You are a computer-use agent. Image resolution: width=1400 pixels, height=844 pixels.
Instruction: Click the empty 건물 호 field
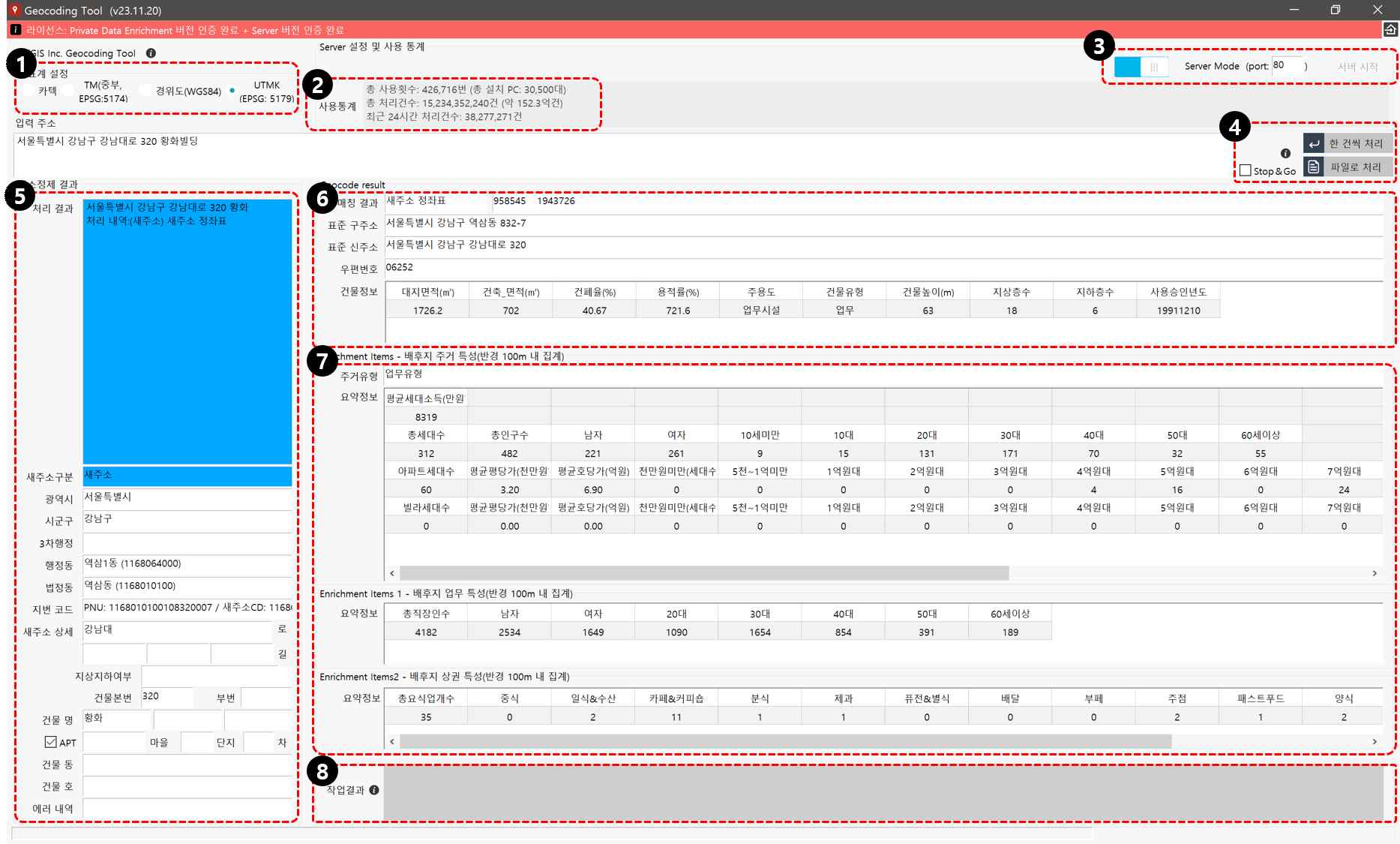(187, 786)
